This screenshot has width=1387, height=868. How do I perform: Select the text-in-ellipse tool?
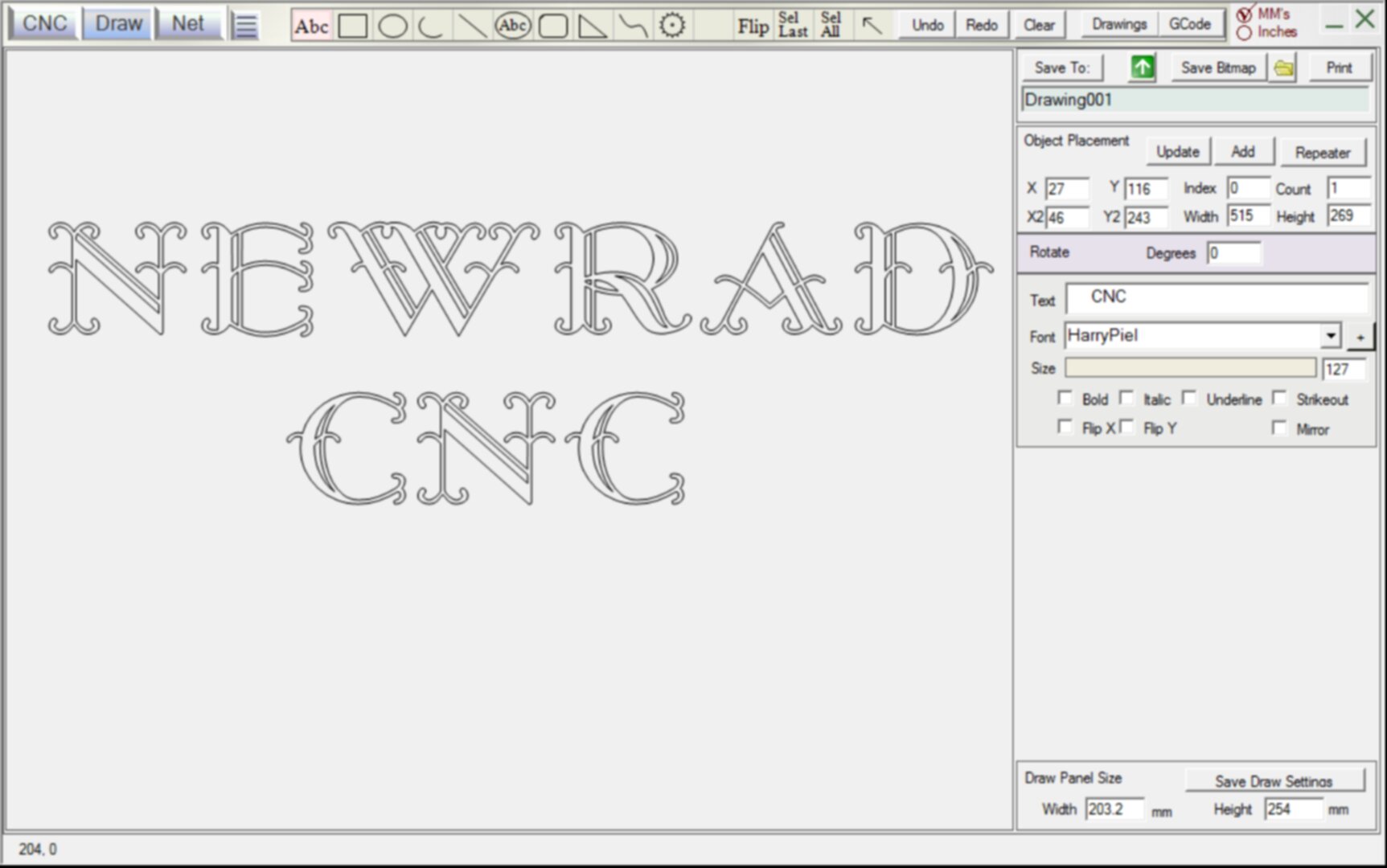512,27
